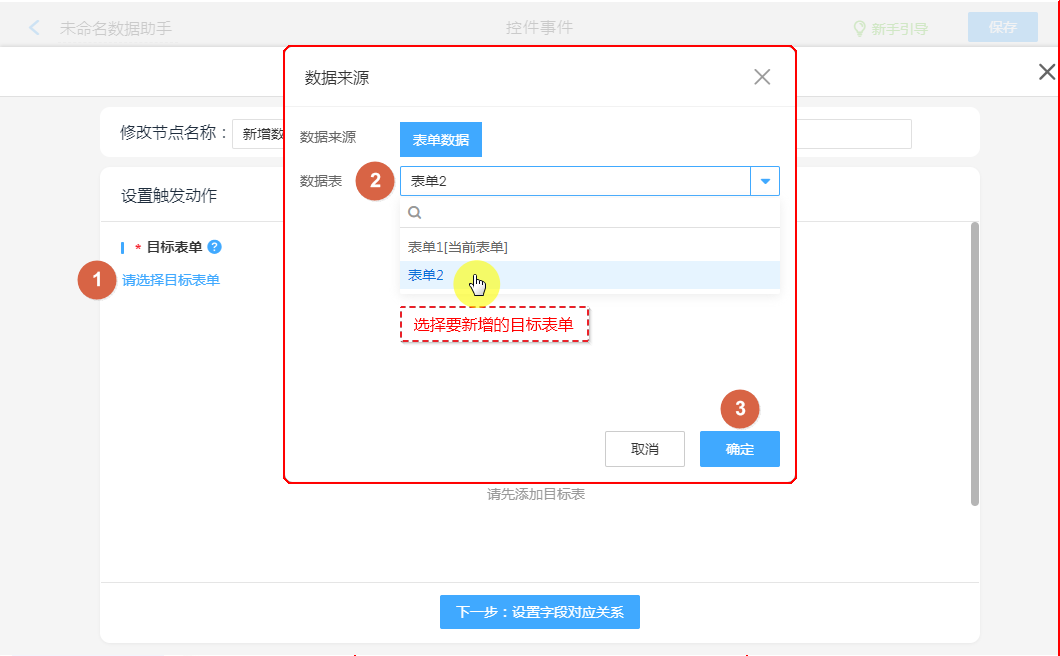Confirm with the 确定 button
The width and height of the screenshot is (1060, 656).
(x=739, y=449)
